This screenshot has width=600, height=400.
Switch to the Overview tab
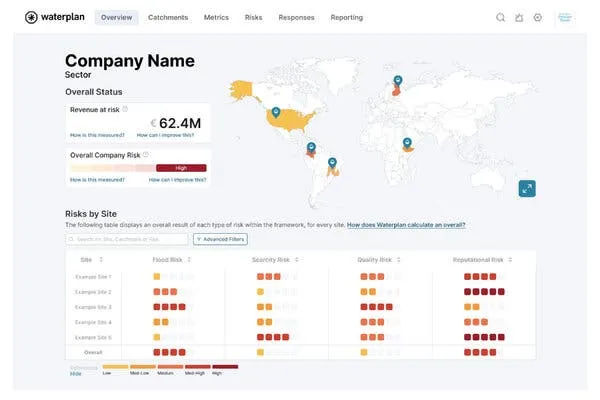(x=116, y=18)
